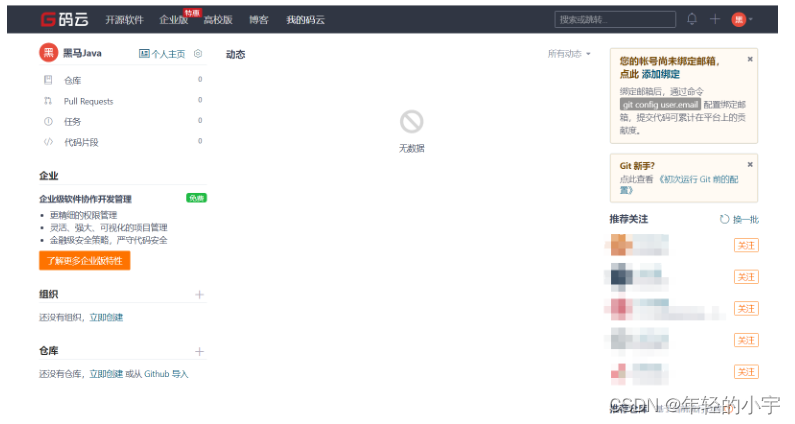Follow the second recommended user

(746, 277)
